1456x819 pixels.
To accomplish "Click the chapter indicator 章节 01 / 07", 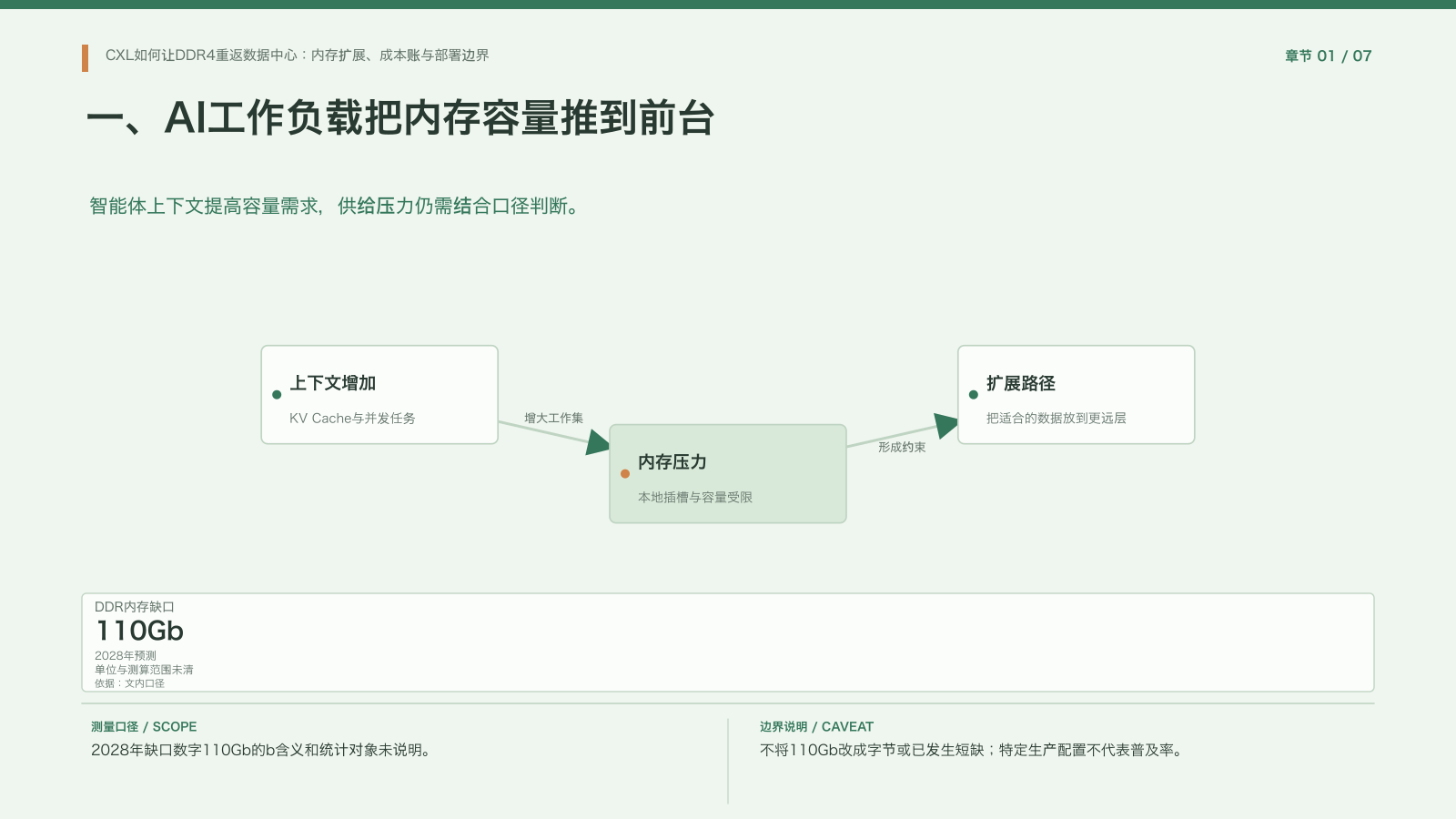I will point(1328,56).
